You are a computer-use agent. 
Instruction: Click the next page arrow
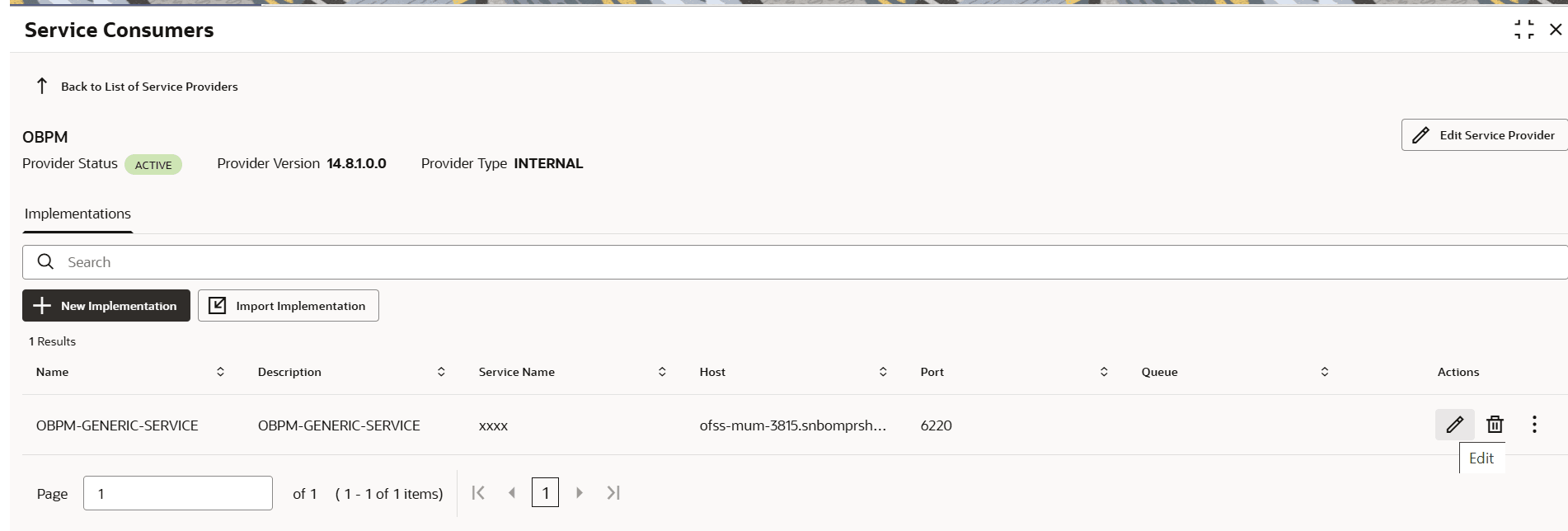coord(580,493)
